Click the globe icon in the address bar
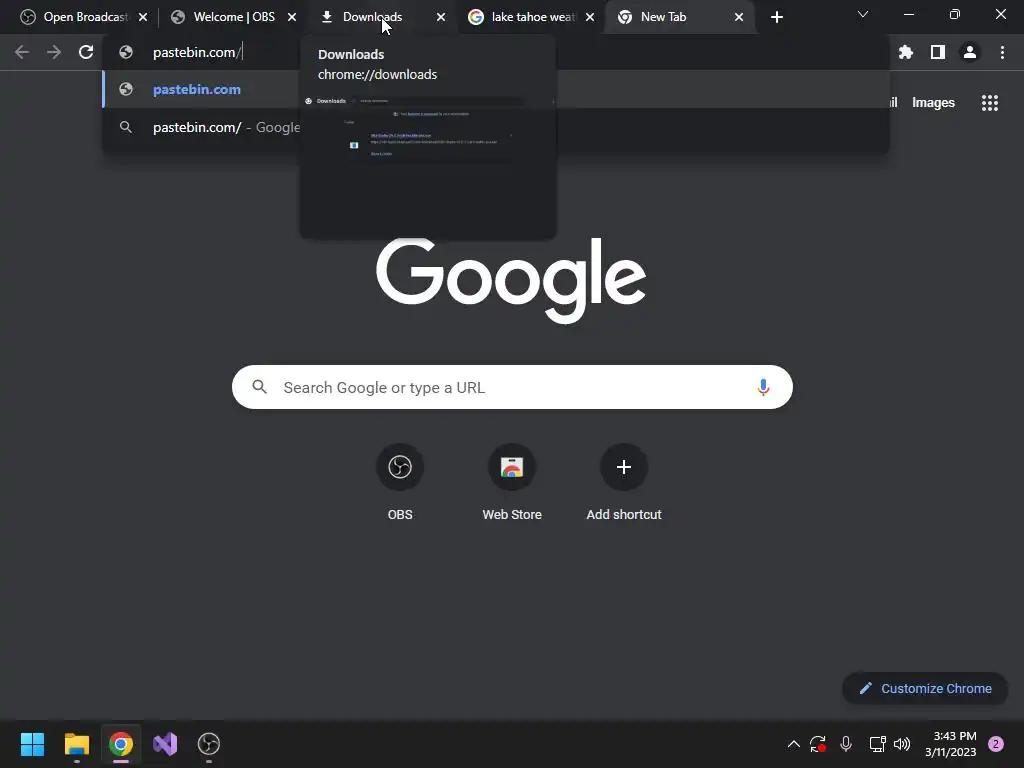Screen dimensions: 1024x768 (126, 52)
